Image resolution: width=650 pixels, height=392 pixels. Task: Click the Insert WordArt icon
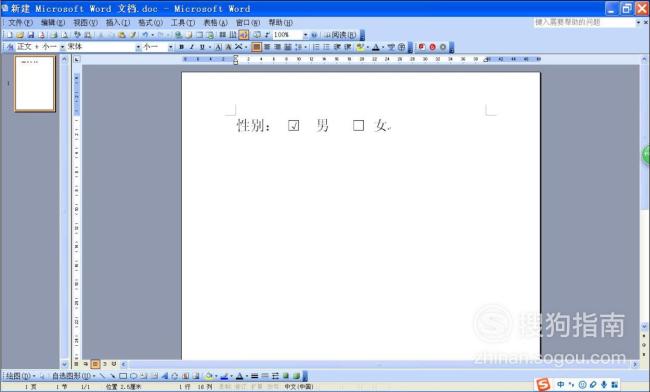(x=165, y=376)
